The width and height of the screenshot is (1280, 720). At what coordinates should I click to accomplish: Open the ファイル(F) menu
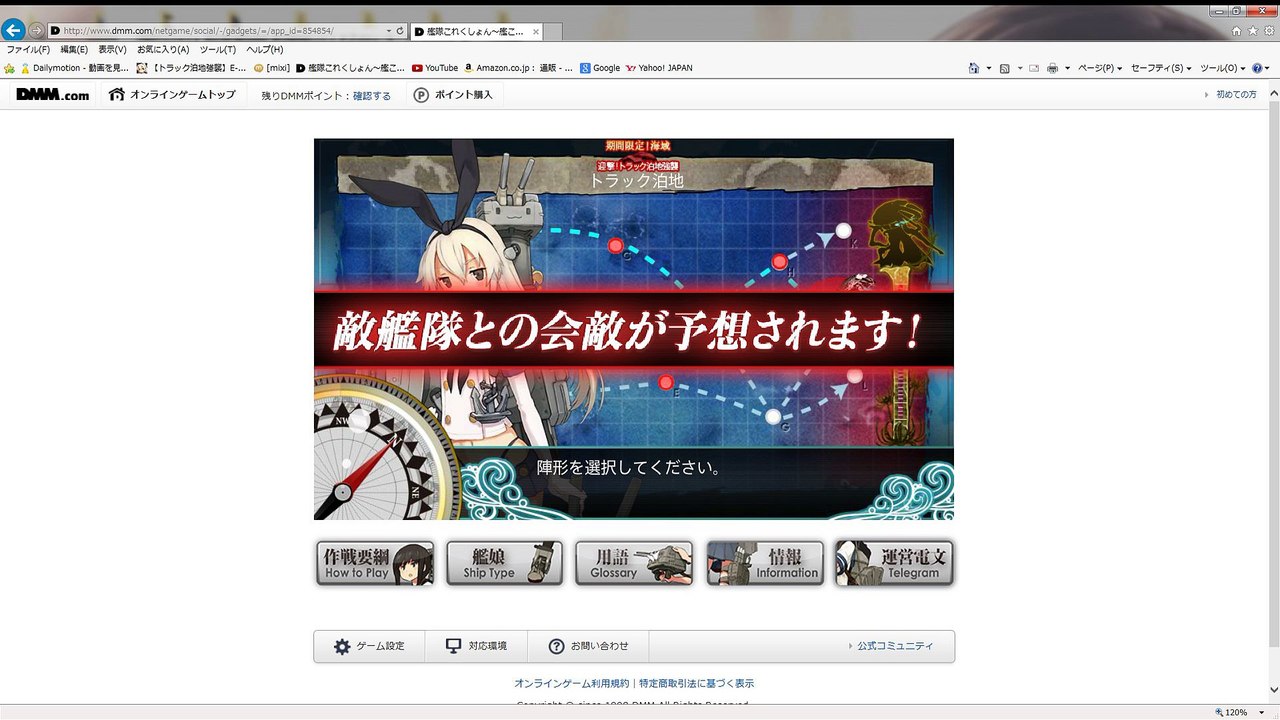pyautogui.click(x=28, y=49)
